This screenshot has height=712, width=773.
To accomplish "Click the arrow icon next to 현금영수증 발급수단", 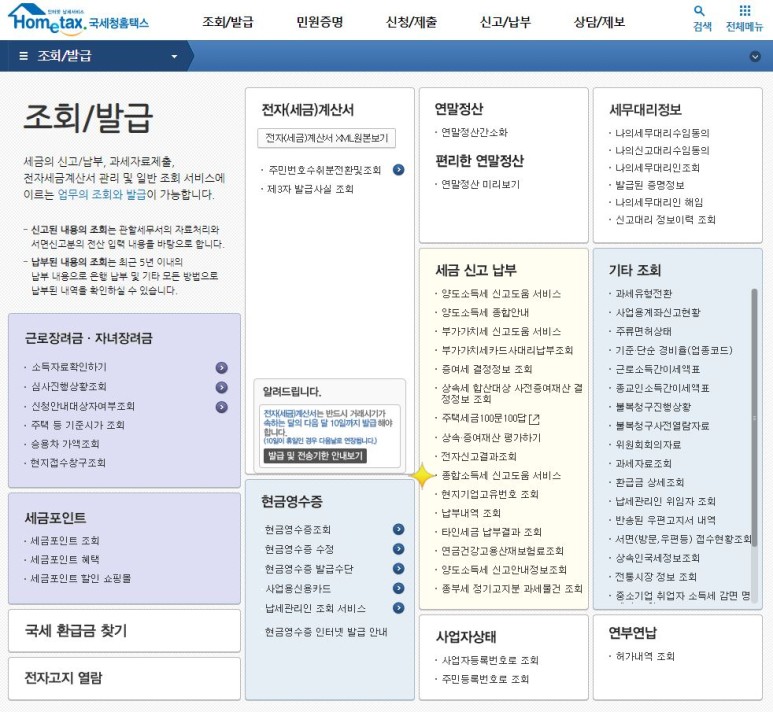I will pyautogui.click(x=398, y=569).
